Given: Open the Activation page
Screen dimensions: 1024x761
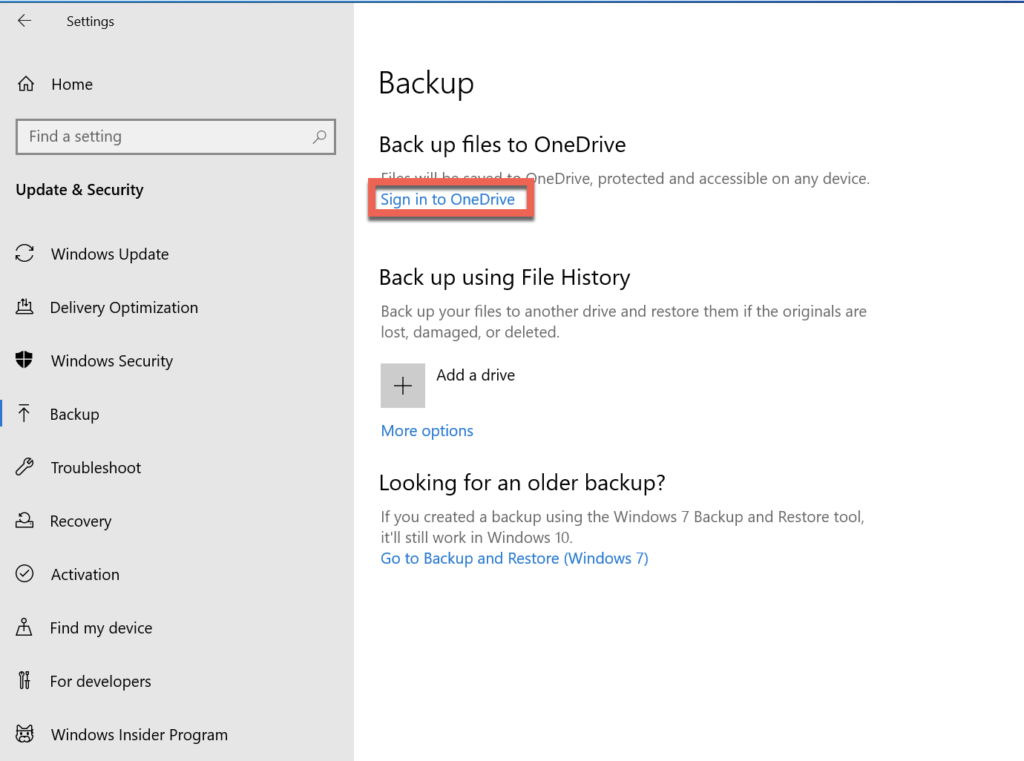Looking at the screenshot, I should (85, 575).
